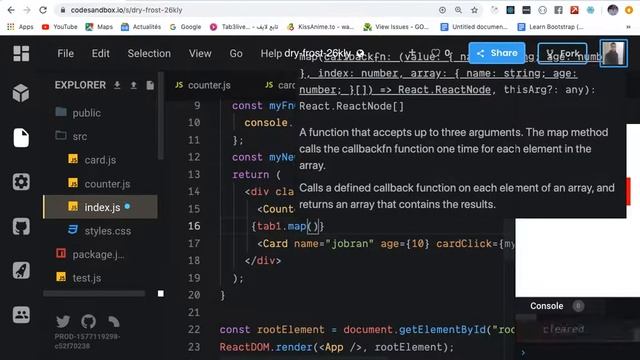This screenshot has height=360, width=640.
Task: Click the Tab3live bookmark
Action: pos(244,27)
